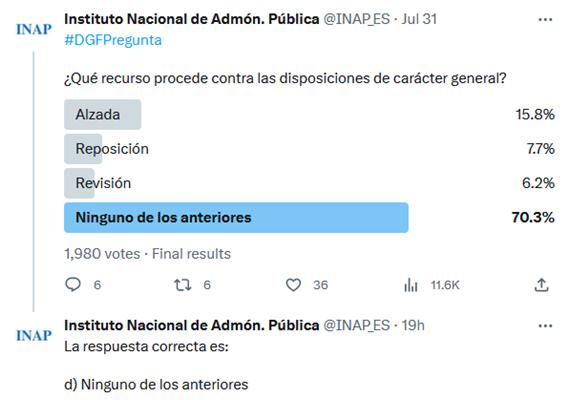Open INAP avatar on first tweet
The height and width of the screenshot is (400, 570).
click(34, 29)
